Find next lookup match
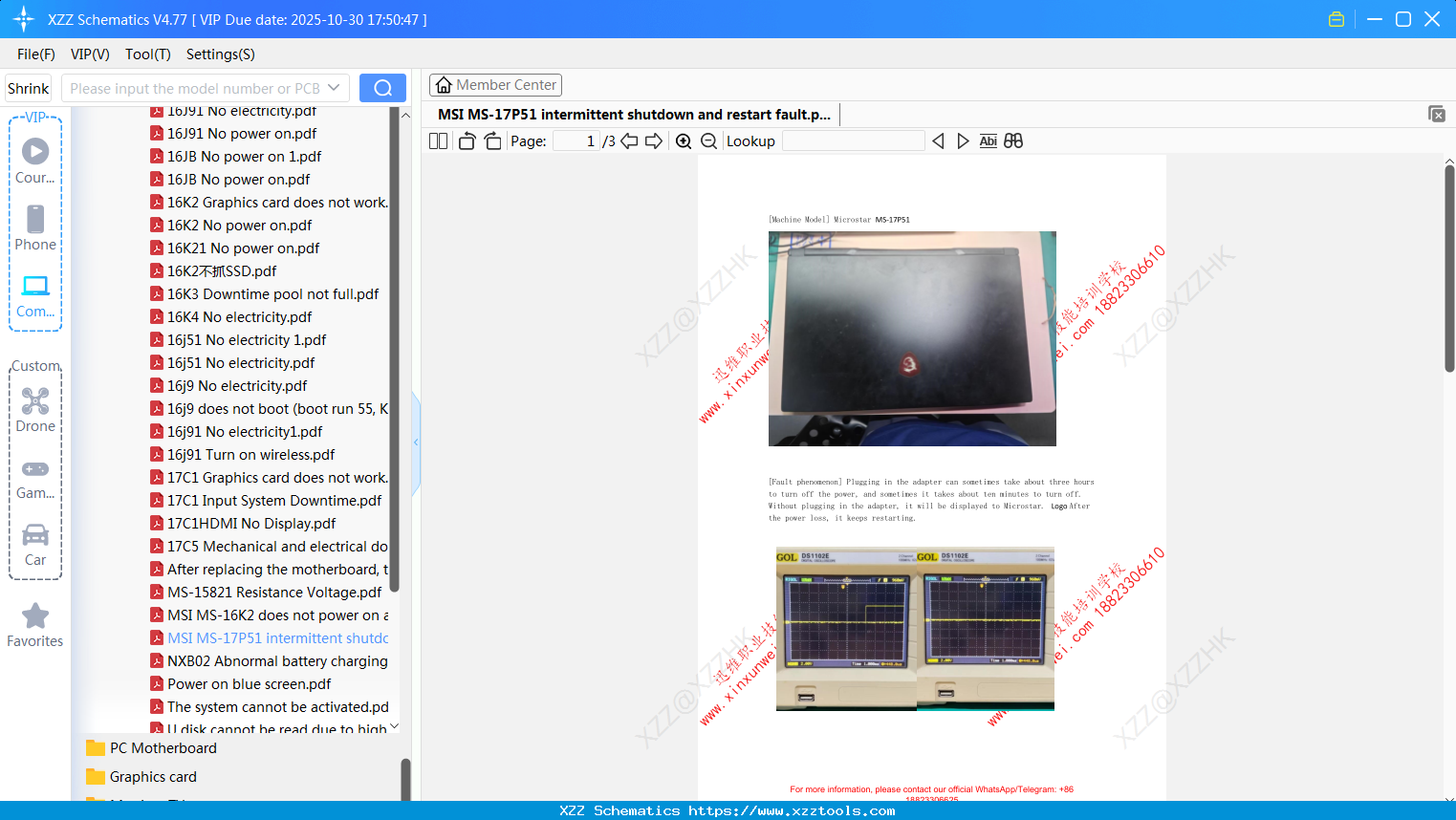 963,141
